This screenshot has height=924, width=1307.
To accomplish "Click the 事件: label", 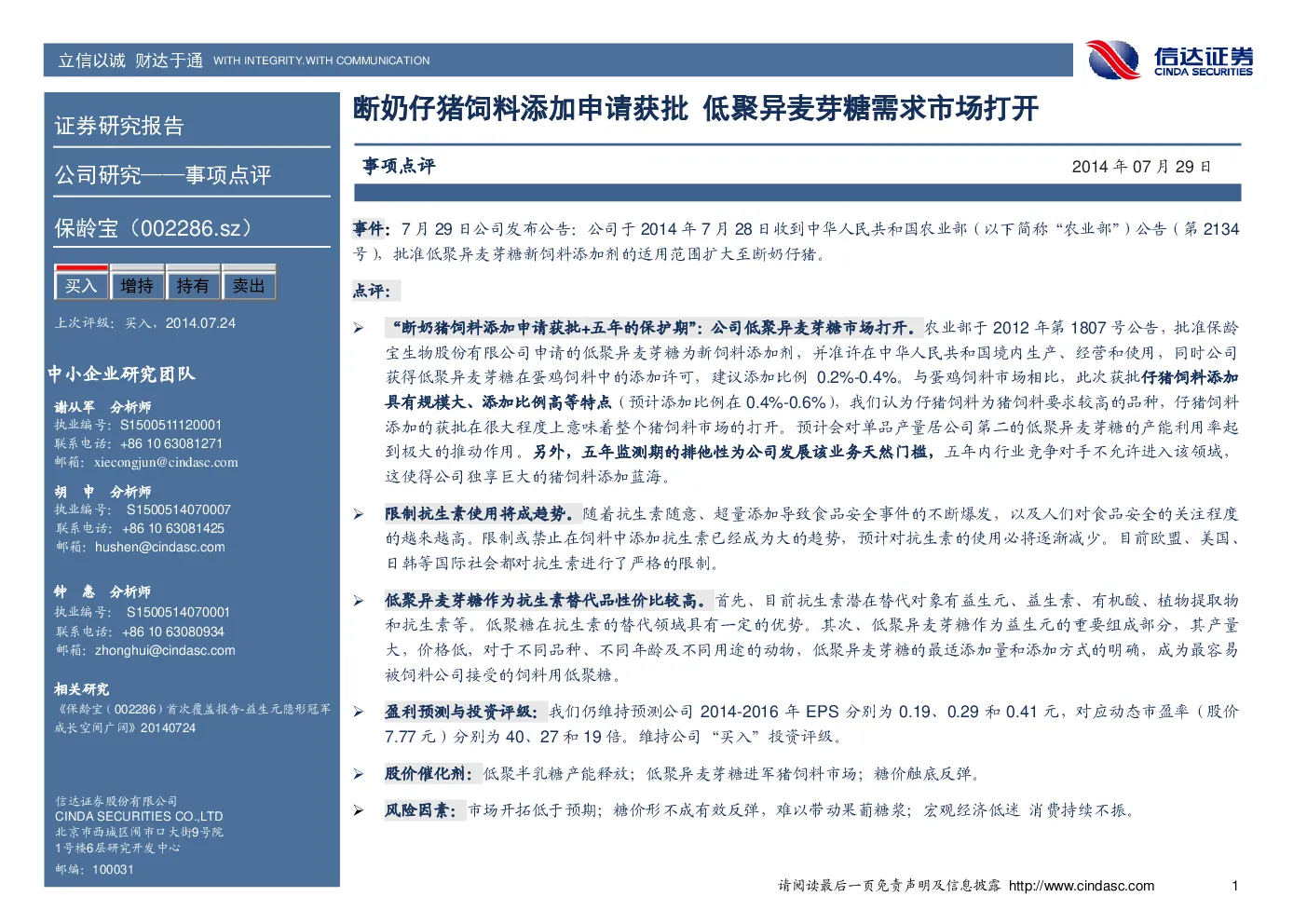I will point(371,228).
